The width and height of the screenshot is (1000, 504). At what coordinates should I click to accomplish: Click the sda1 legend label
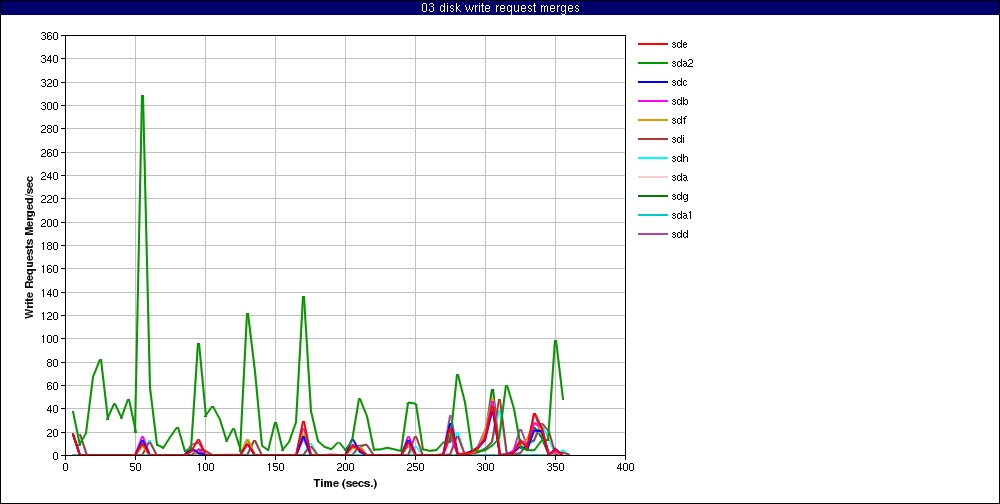point(682,216)
